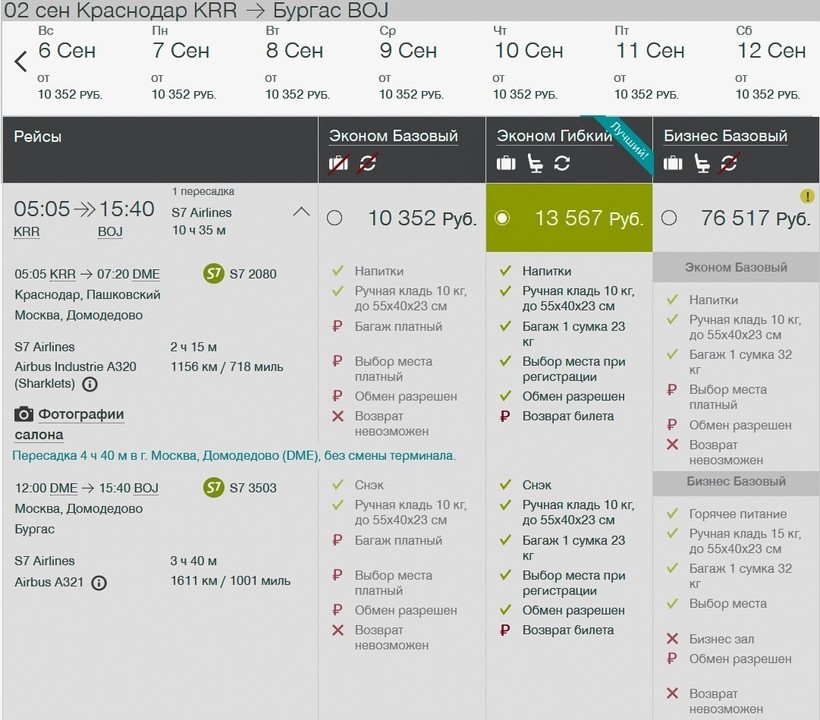Click info icon next to Airbus A321
The height and width of the screenshot is (720, 820).
(99, 583)
